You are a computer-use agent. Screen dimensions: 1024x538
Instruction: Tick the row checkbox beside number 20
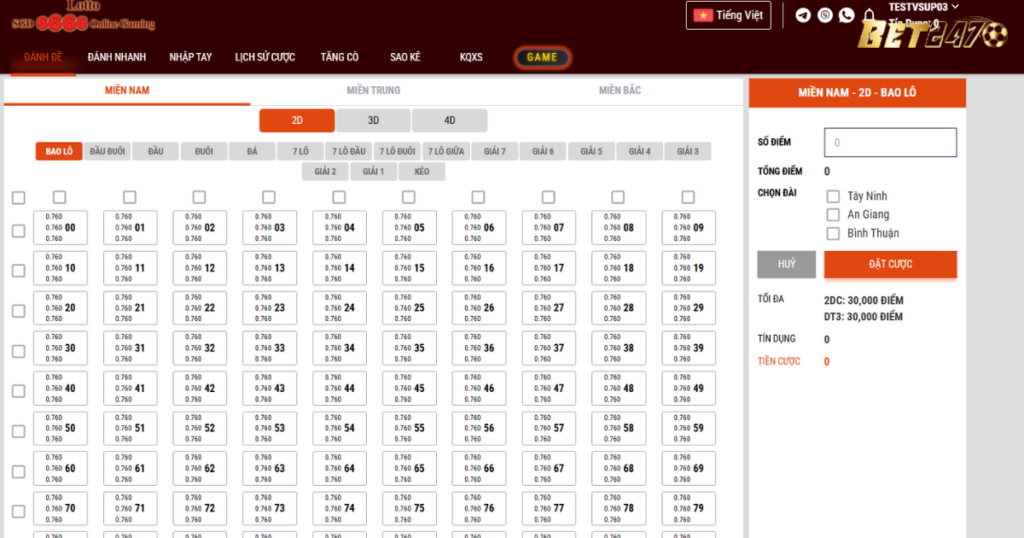pos(19,311)
